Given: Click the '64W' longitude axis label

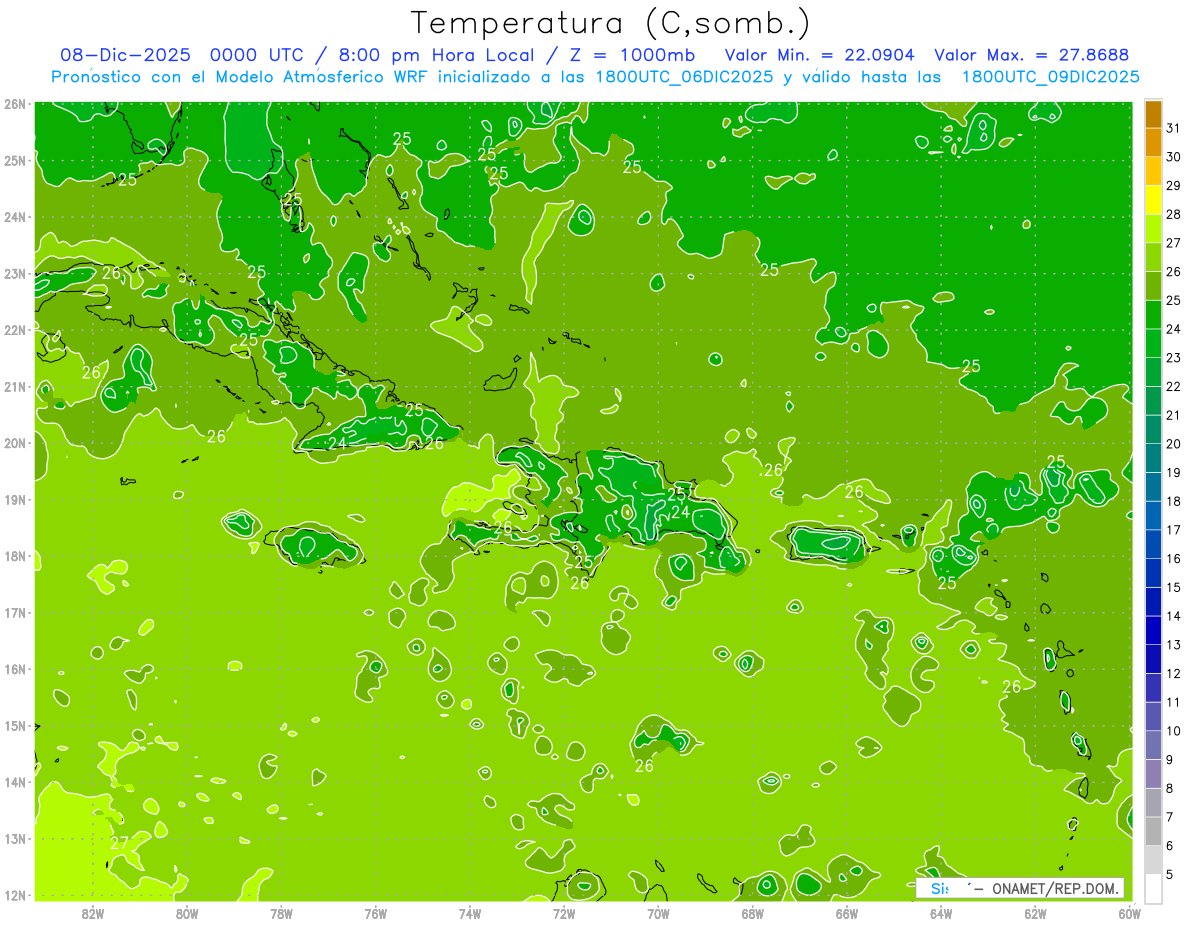Looking at the screenshot, I should click(941, 912).
